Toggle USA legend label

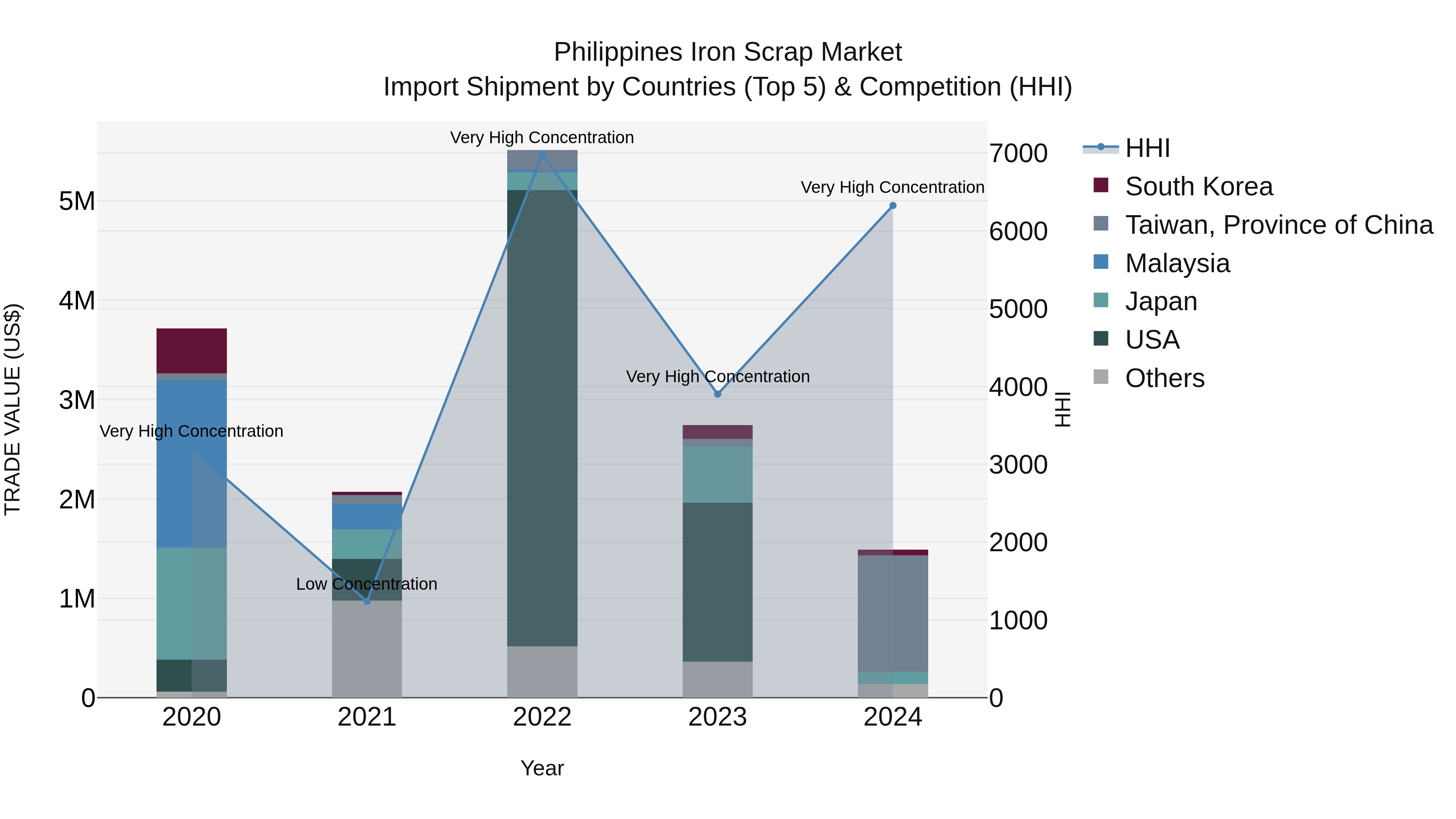pos(1153,340)
